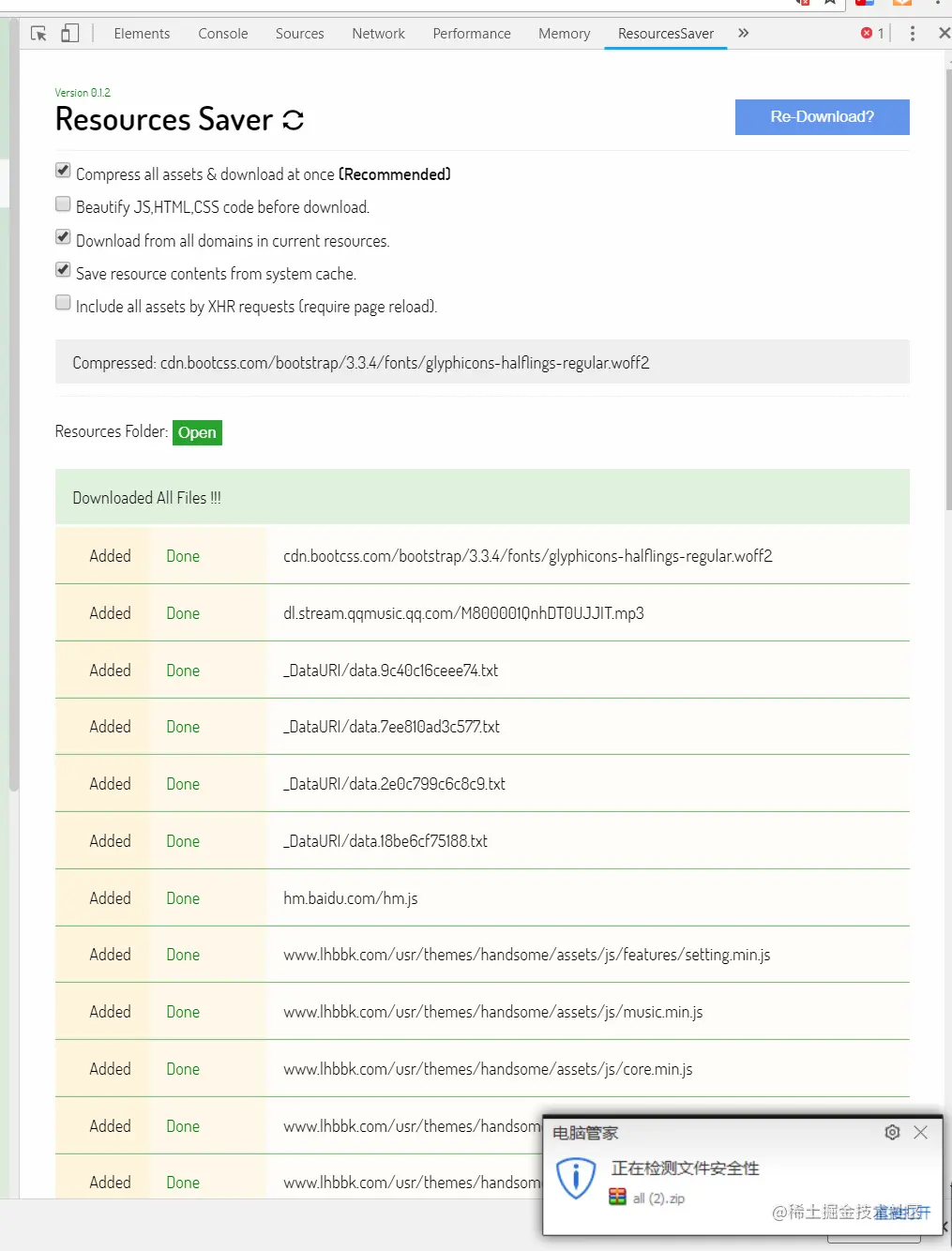Select the setting.min.js resource row

(x=482, y=955)
